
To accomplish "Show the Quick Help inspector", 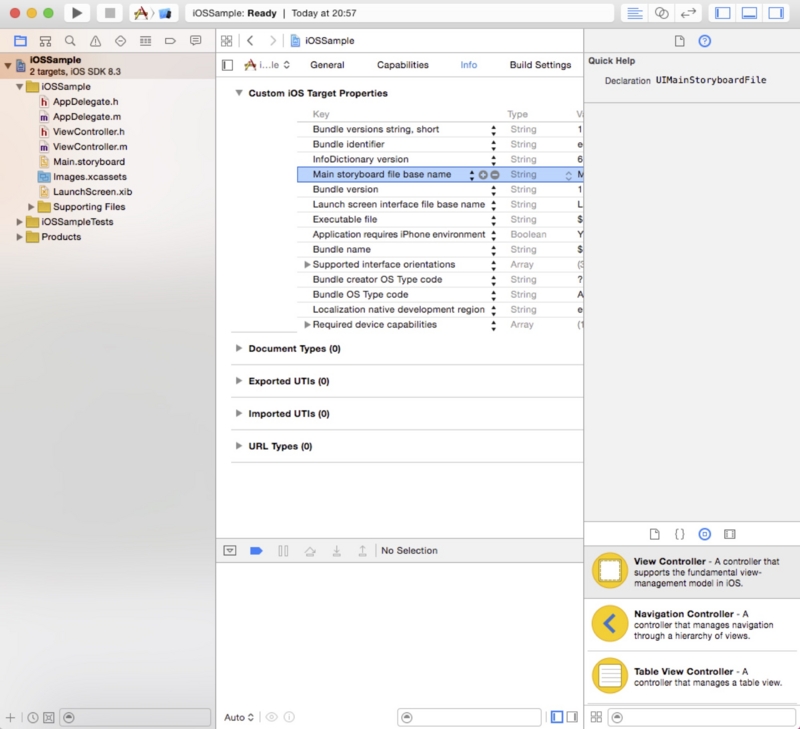I will 705,41.
